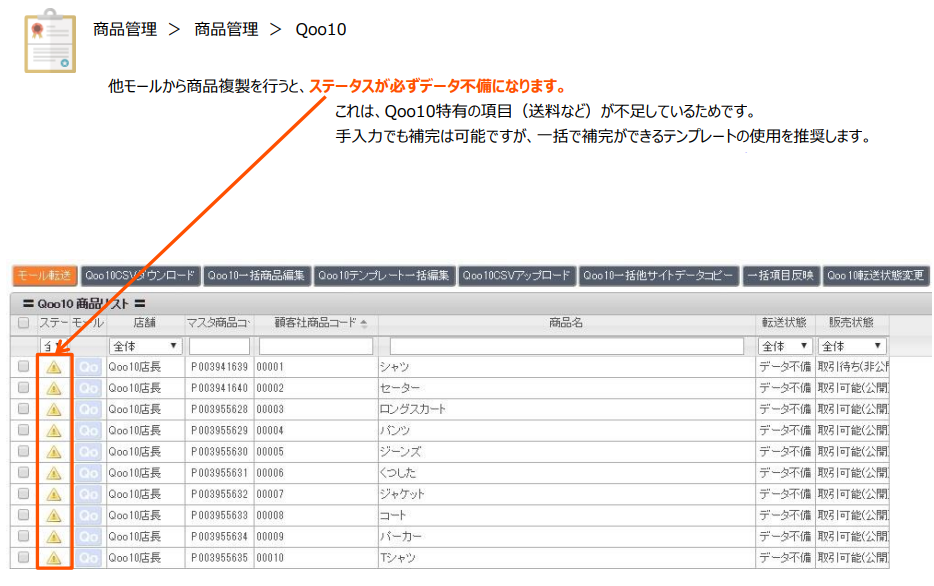
Task: Click Qoo10CSVダウンロード button
Action: [x=140, y=276]
